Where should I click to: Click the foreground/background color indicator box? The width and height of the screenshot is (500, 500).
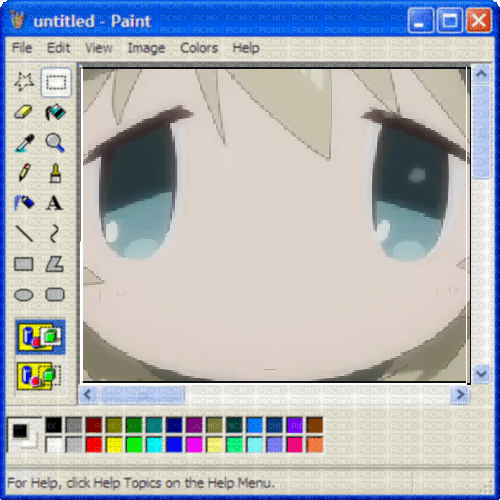[x=24, y=434]
